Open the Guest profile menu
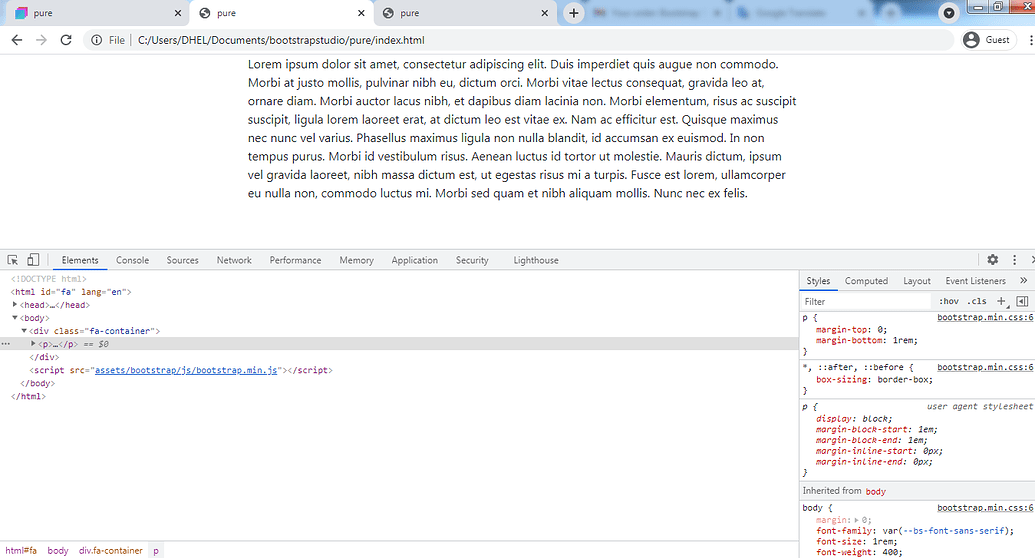This screenshot has height=558, width=1035. [987, 40]
